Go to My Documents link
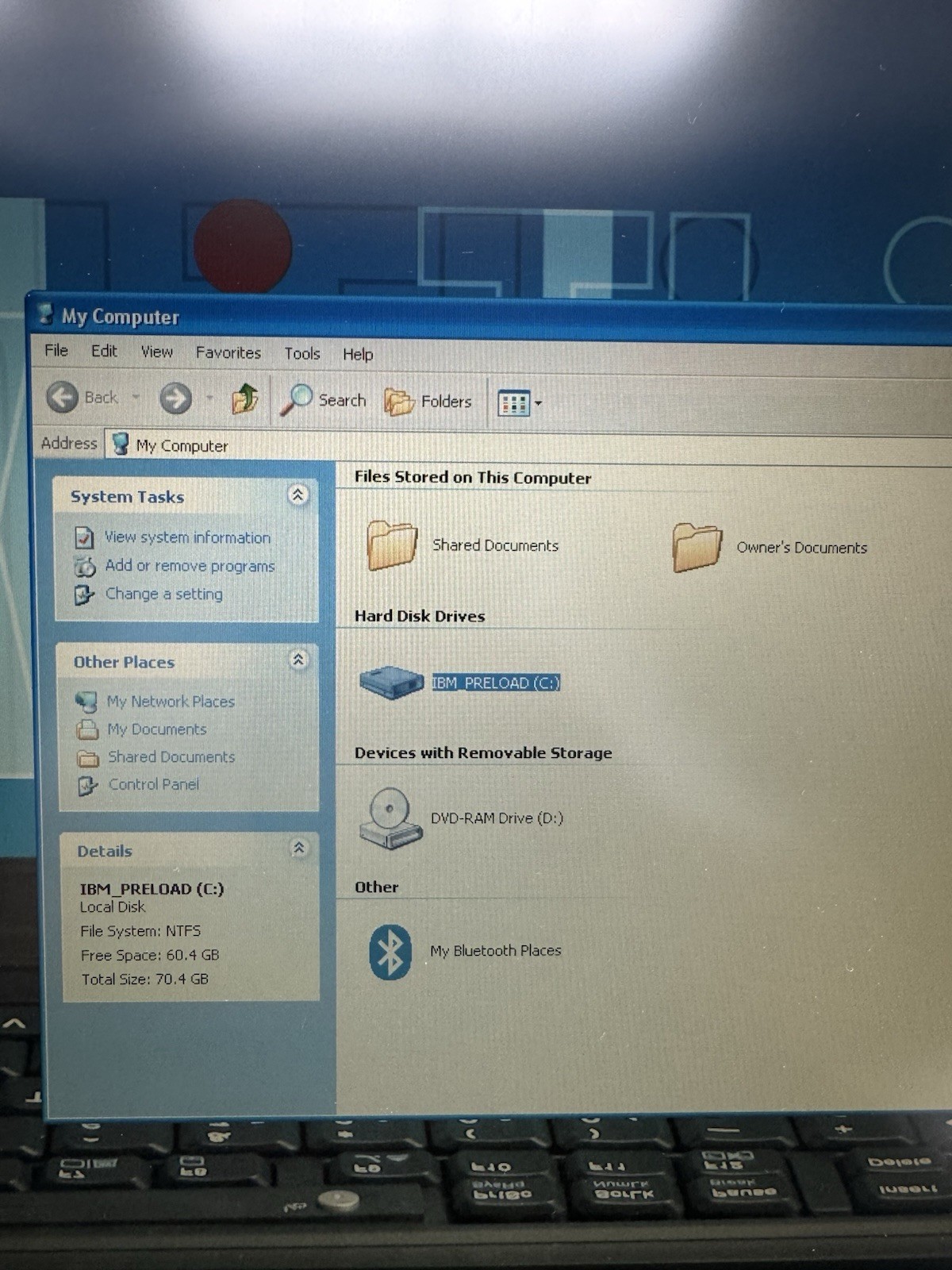 (x=157, y=729)
